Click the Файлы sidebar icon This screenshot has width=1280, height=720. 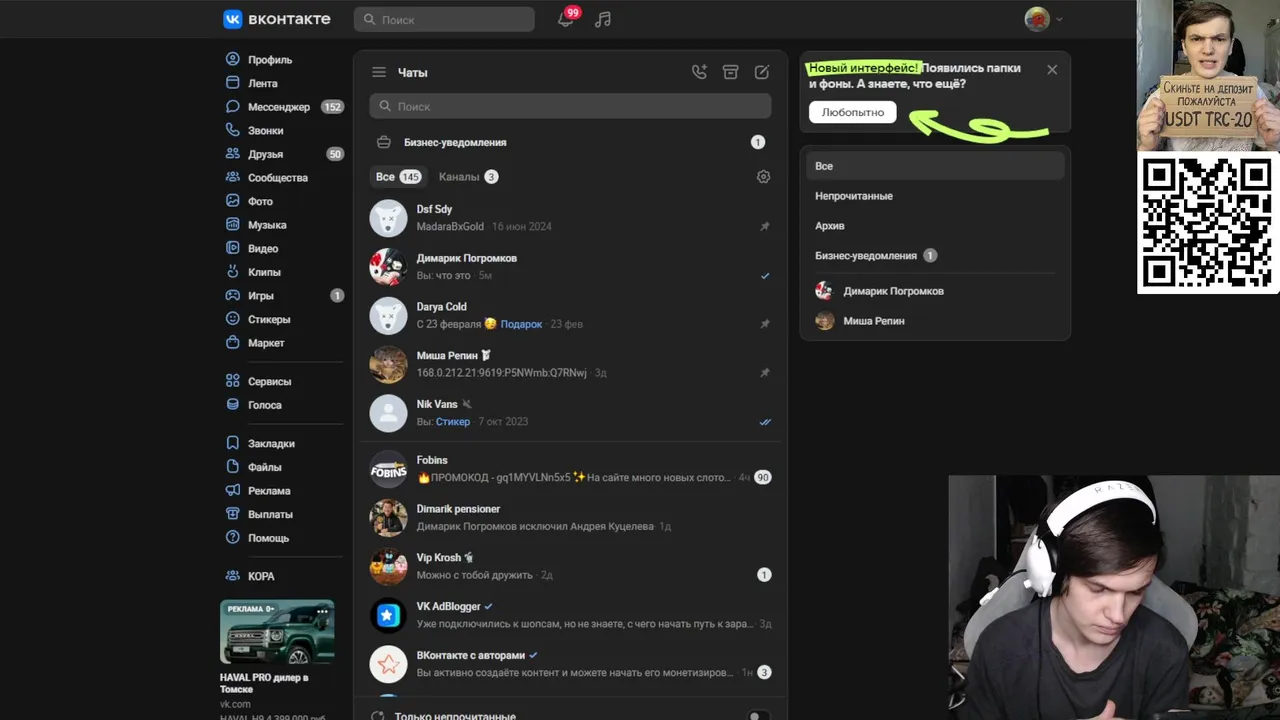tap(232, 467)
